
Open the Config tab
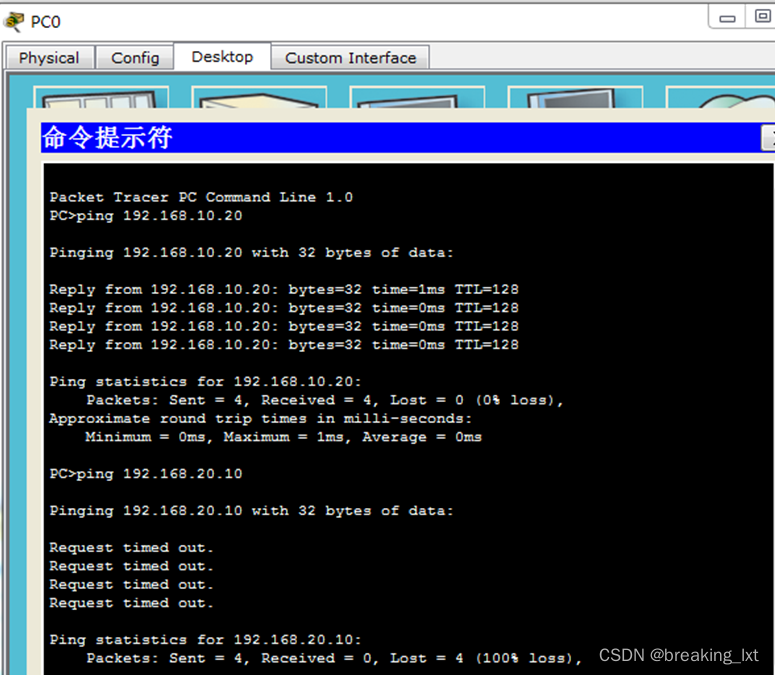(135, 58)
